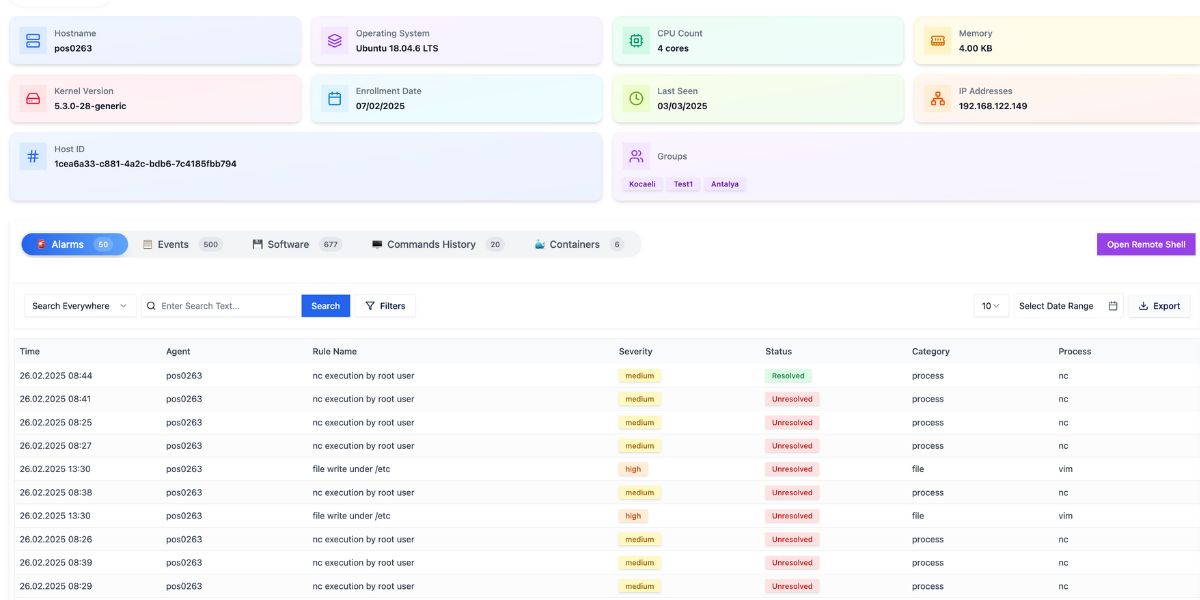Click the Open Remote Shell button
1200x600 pixels.
pyautogui.click(x=1145, y=244)
